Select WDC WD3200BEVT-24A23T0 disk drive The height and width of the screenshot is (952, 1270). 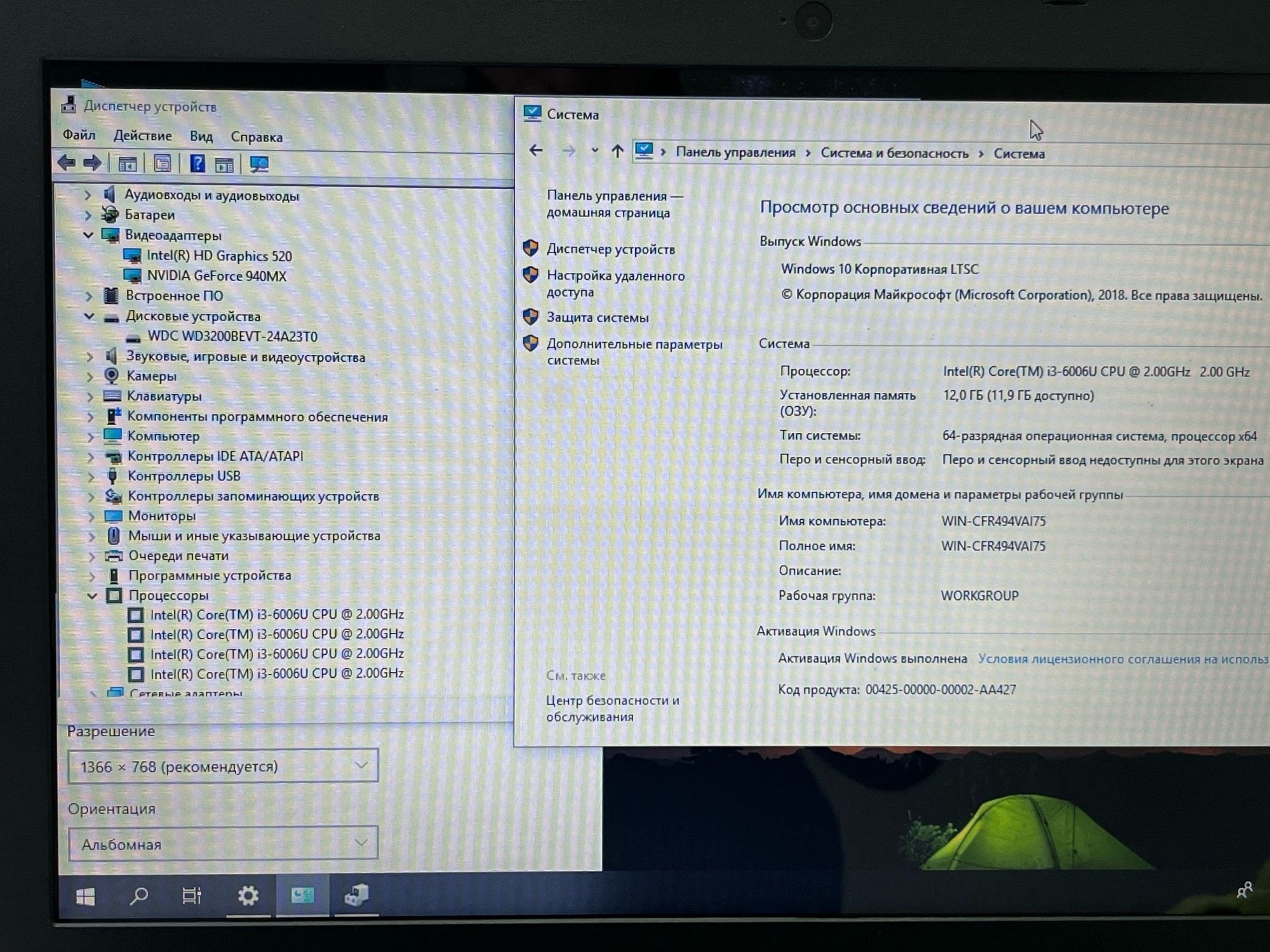coord(232,336)
